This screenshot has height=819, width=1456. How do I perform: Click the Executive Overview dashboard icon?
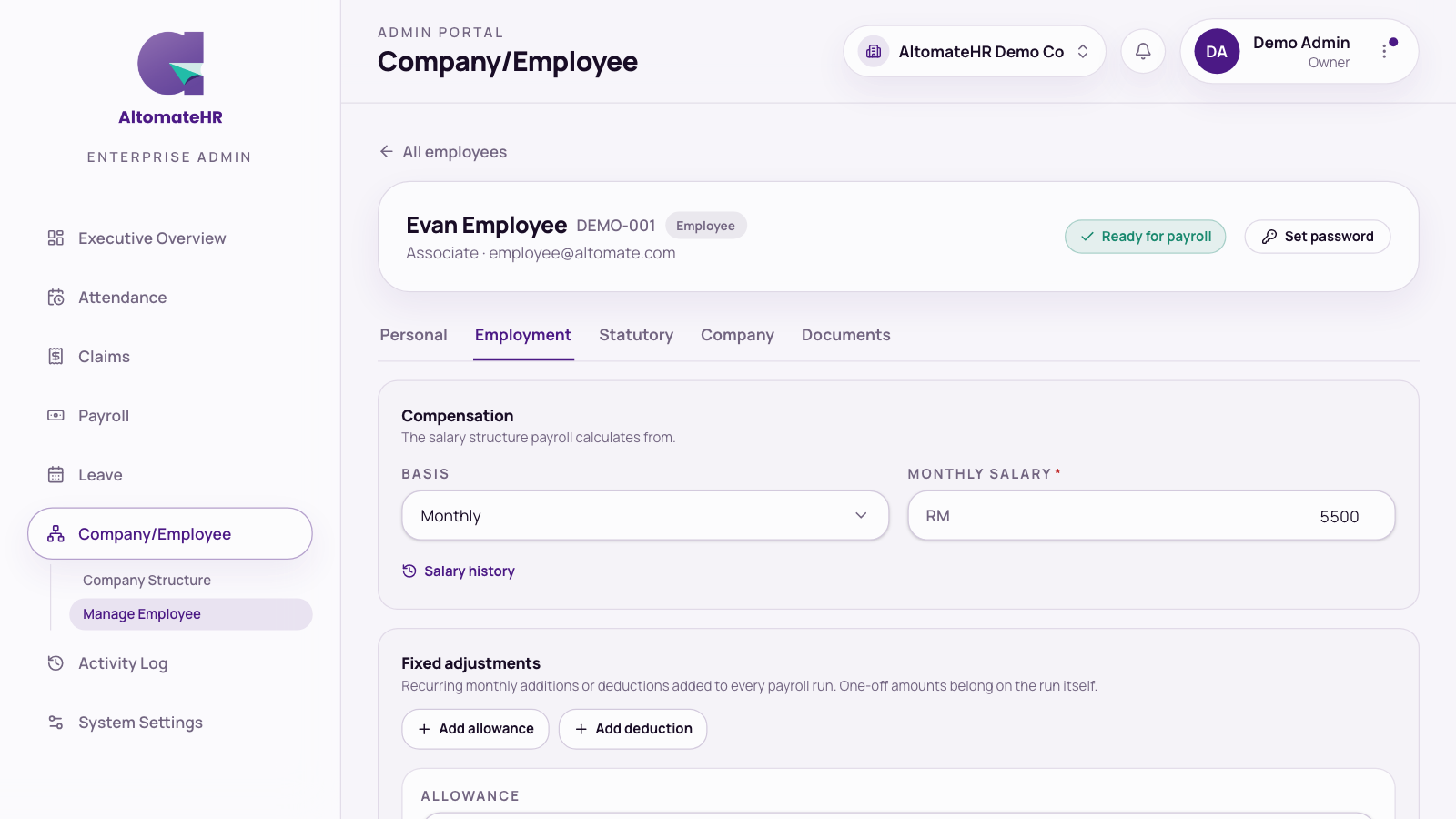(x=56, y=238)
